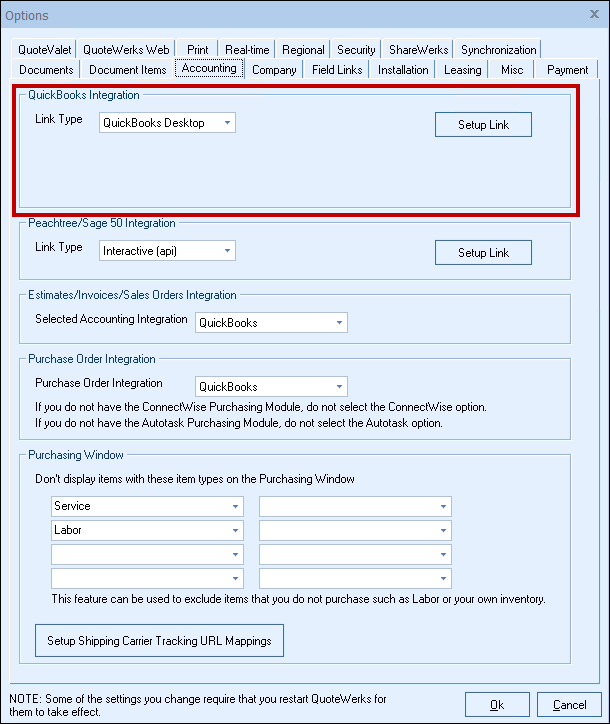Open the Payment tab
This screenshot has height=724, width=610.
[x=567, y=70]
